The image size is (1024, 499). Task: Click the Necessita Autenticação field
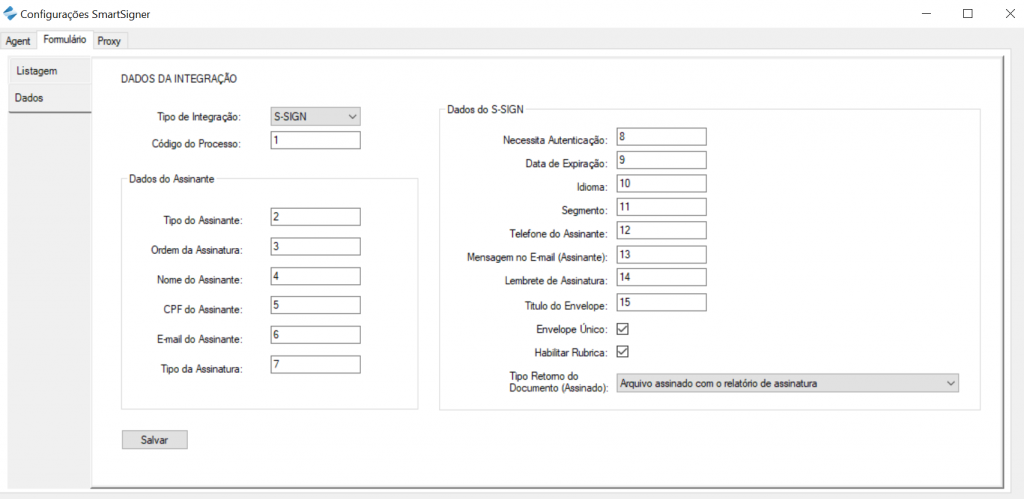point(662,137)
